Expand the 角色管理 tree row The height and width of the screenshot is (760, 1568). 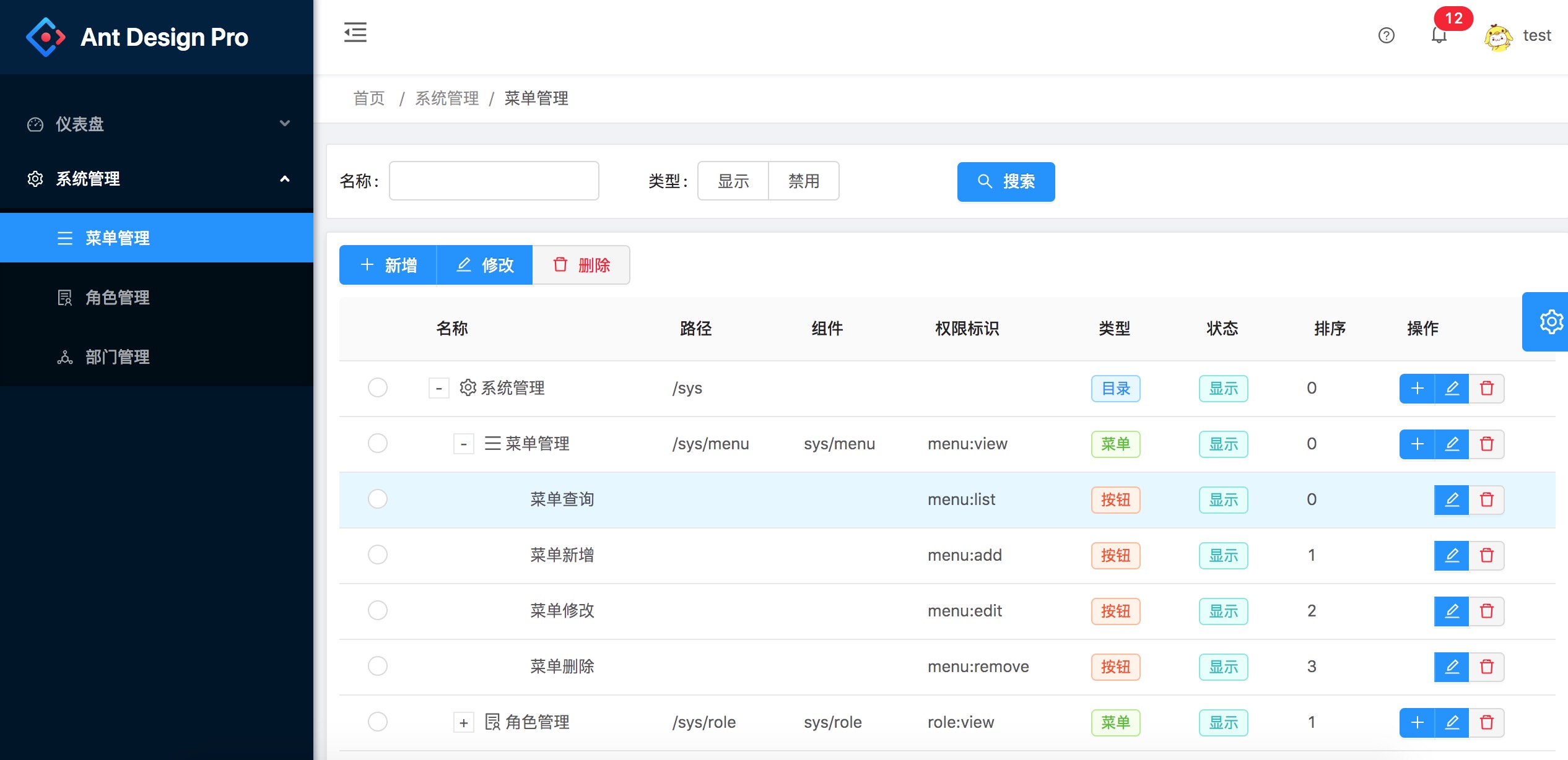tap(463, 723)
